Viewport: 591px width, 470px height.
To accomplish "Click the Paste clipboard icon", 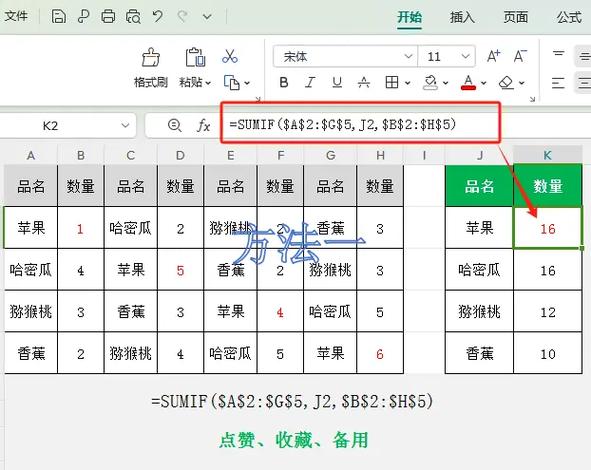I will [x=195, y=57].
